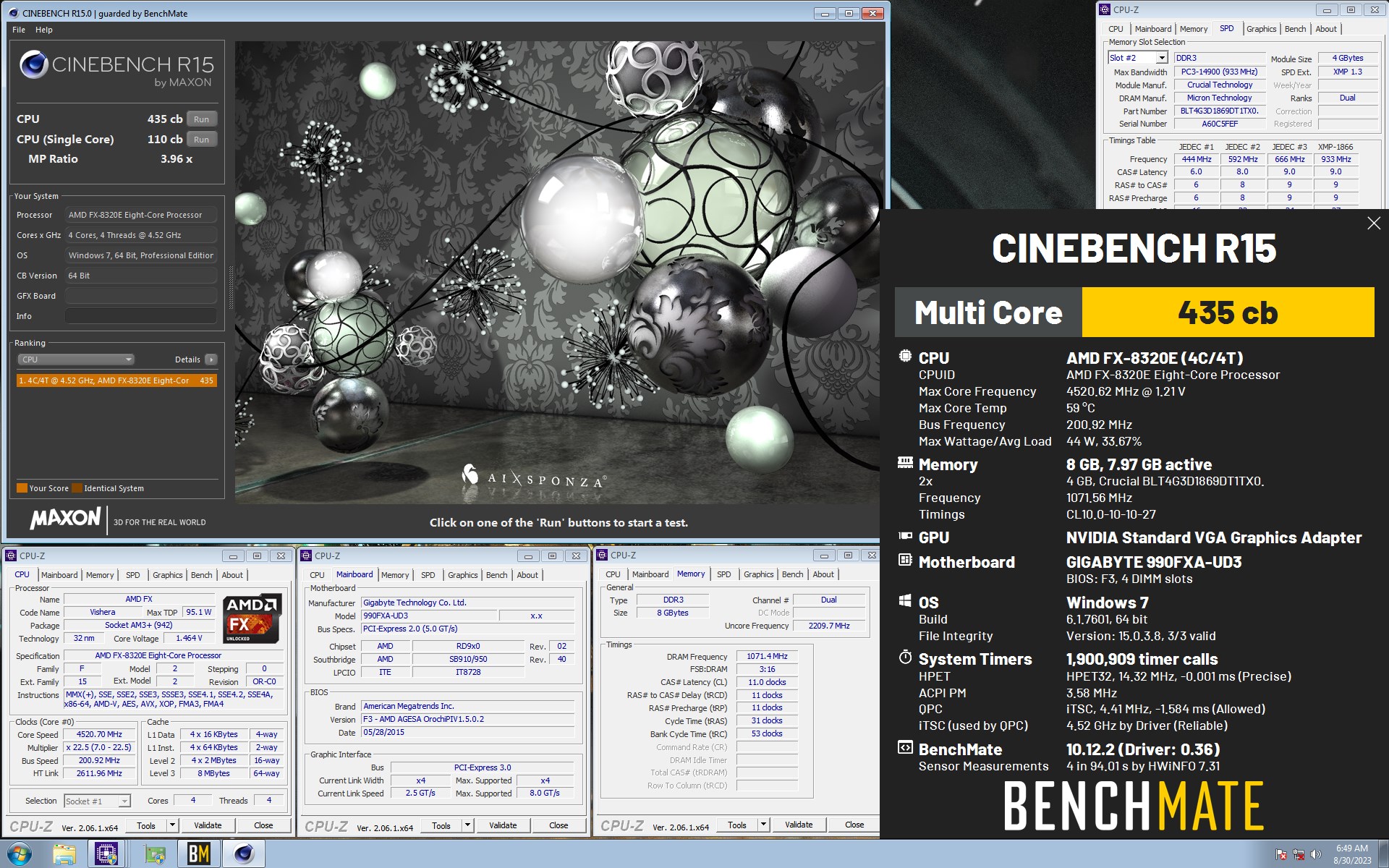Open Windows Explorer from the taskbar
Screen dimensions: 1389x868
coord(64,854)
